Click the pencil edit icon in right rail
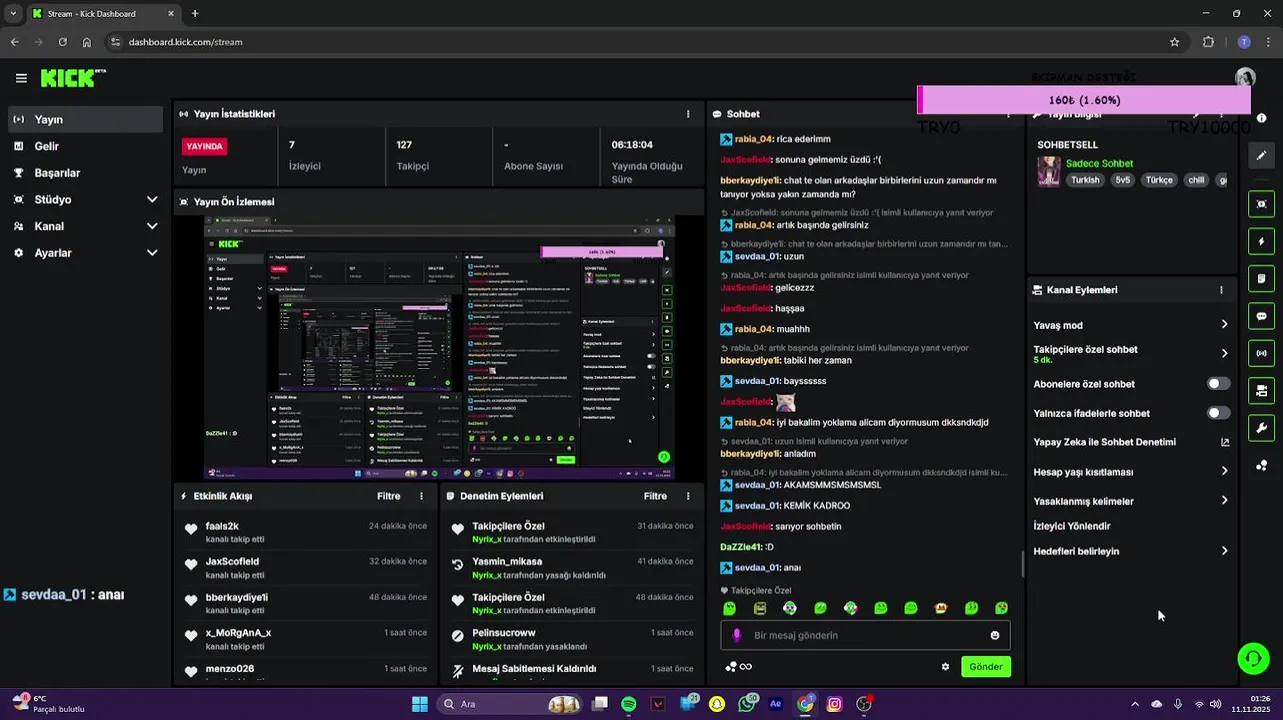 tap(1262, 155)
